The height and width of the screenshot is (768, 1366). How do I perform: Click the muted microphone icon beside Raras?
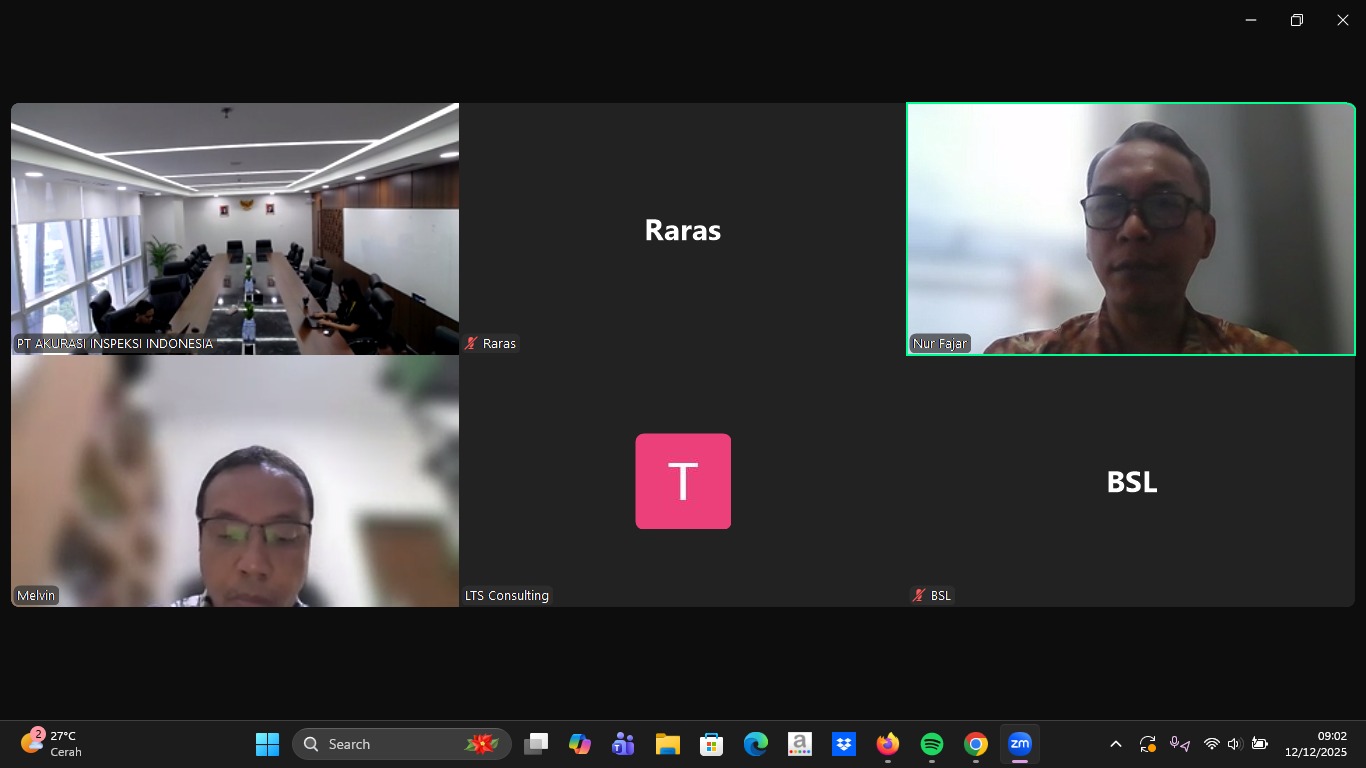tap(471, 344)
